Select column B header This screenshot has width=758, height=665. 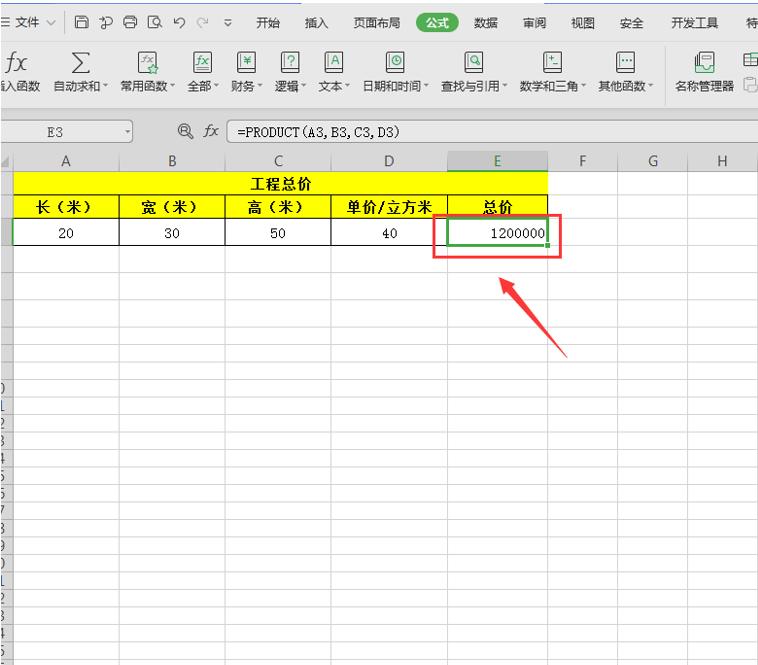[x=172, y=161]
